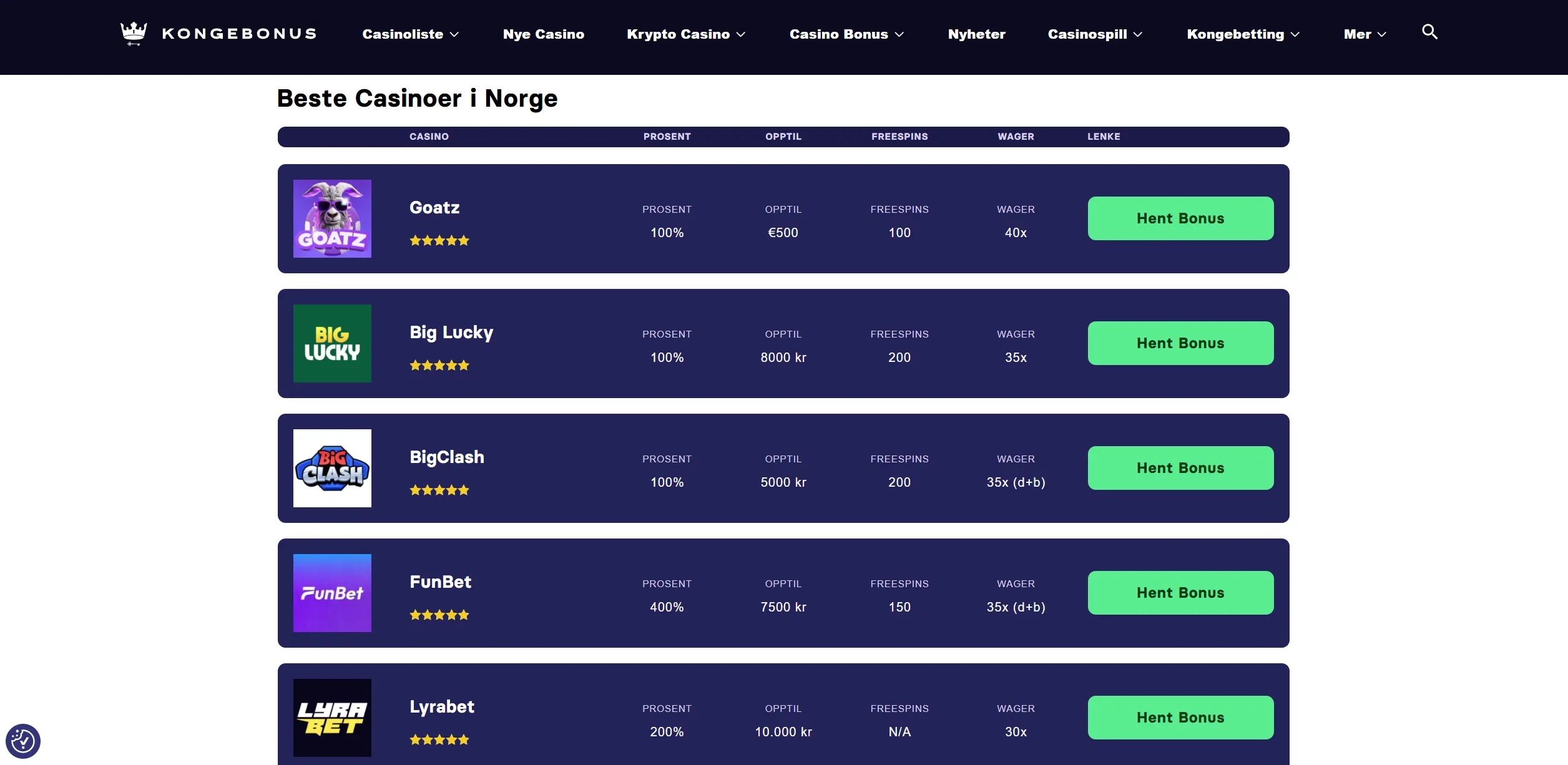Expand the Casino Bonus dropdown menu

click(x=846, y=34)
